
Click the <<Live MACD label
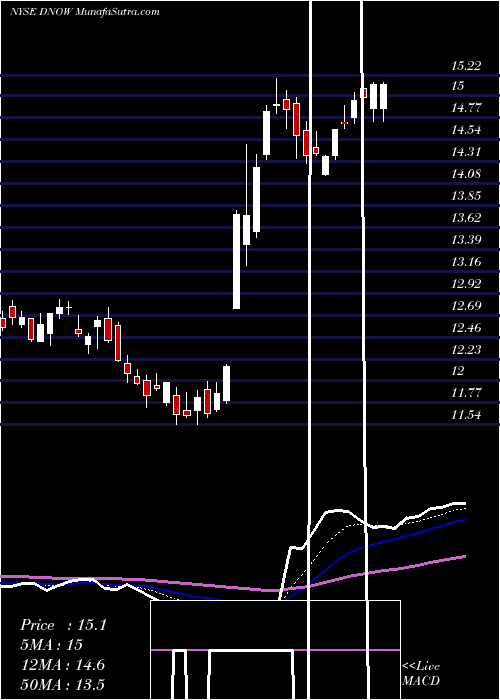421,674
